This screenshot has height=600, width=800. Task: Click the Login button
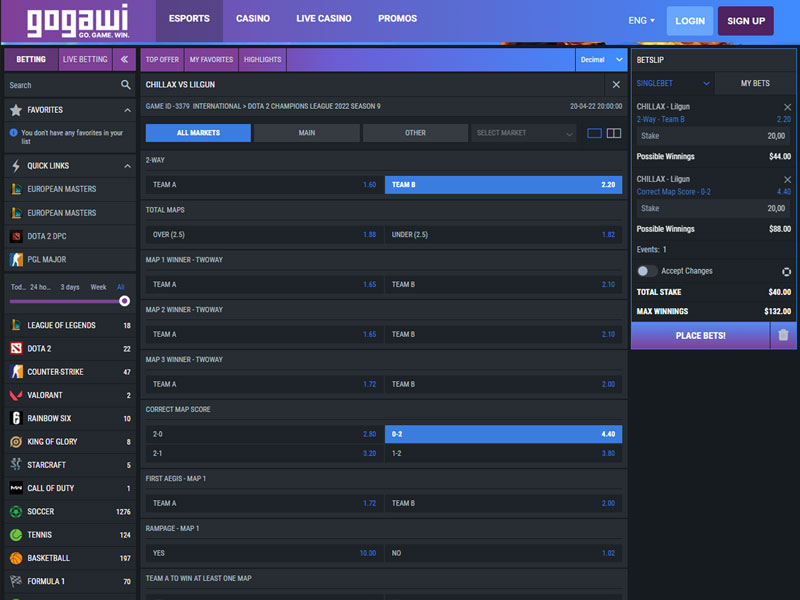coord(690,21)
